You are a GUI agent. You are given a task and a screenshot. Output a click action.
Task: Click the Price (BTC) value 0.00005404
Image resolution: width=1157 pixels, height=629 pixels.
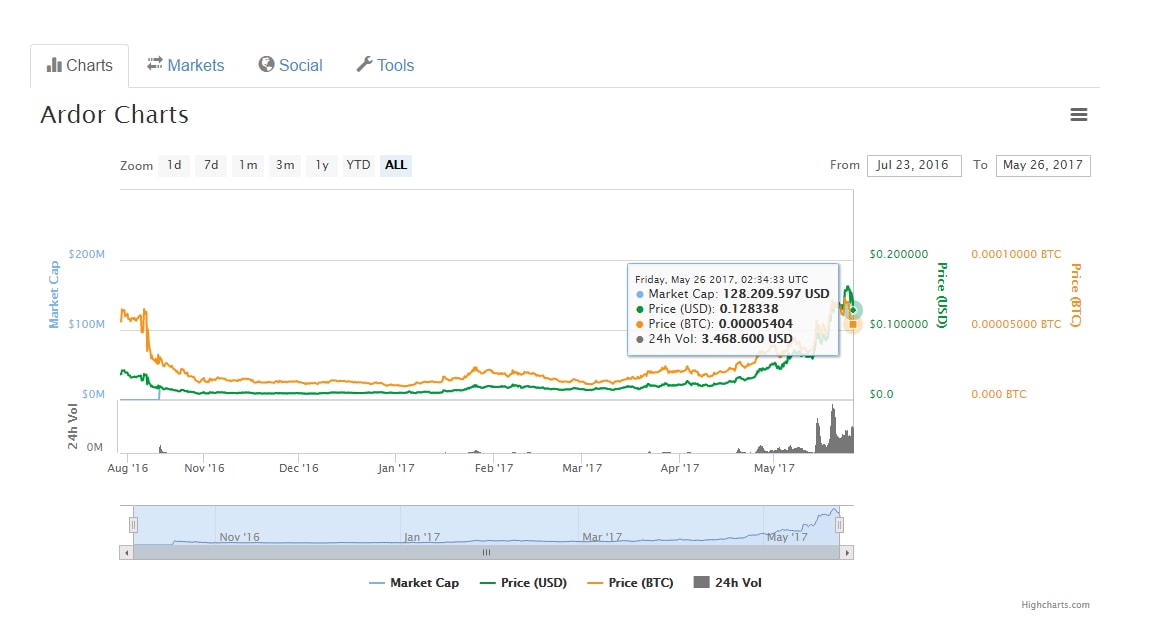[756, 324]
